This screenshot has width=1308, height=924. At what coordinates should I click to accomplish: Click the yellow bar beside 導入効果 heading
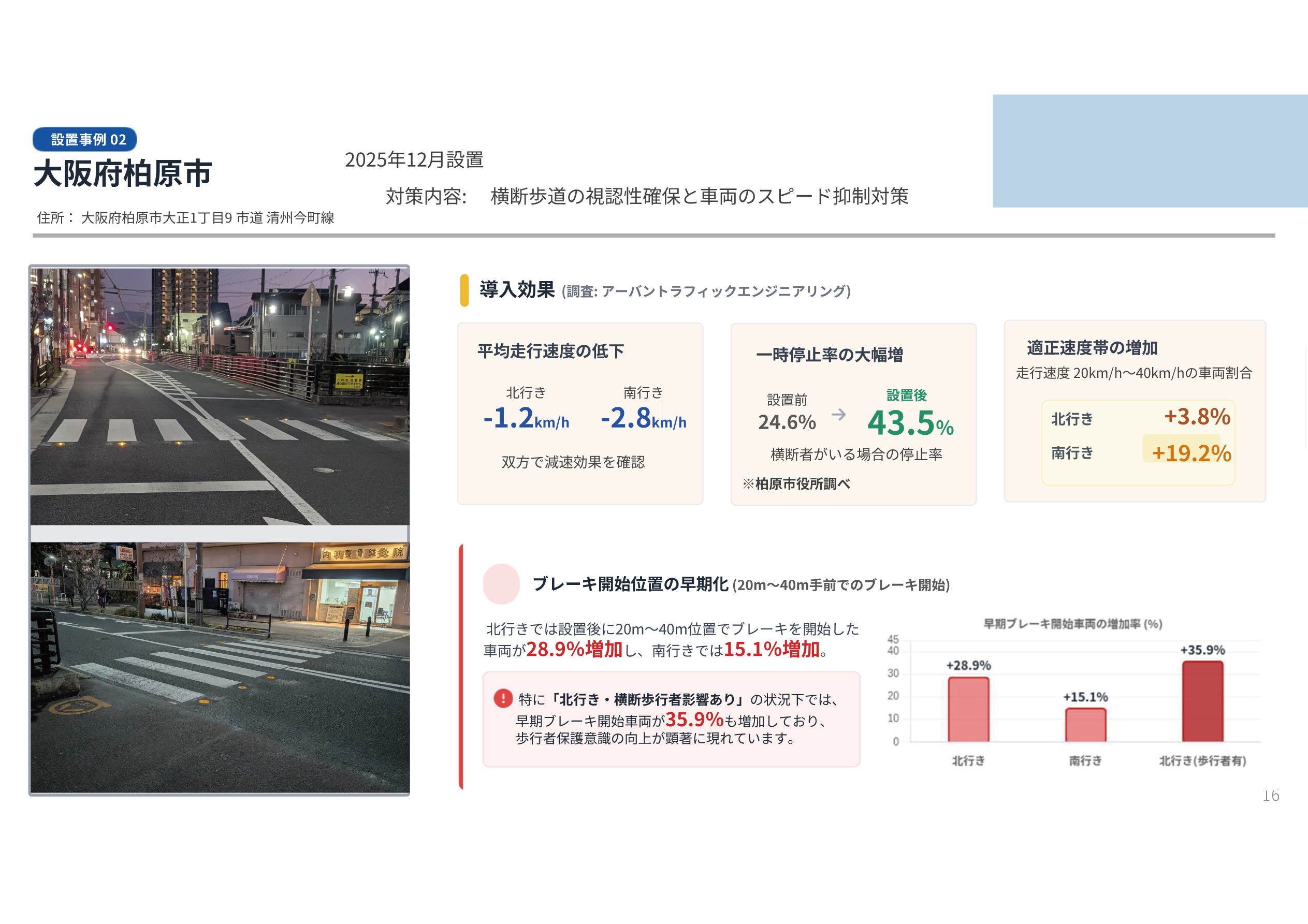pos(464,290)
